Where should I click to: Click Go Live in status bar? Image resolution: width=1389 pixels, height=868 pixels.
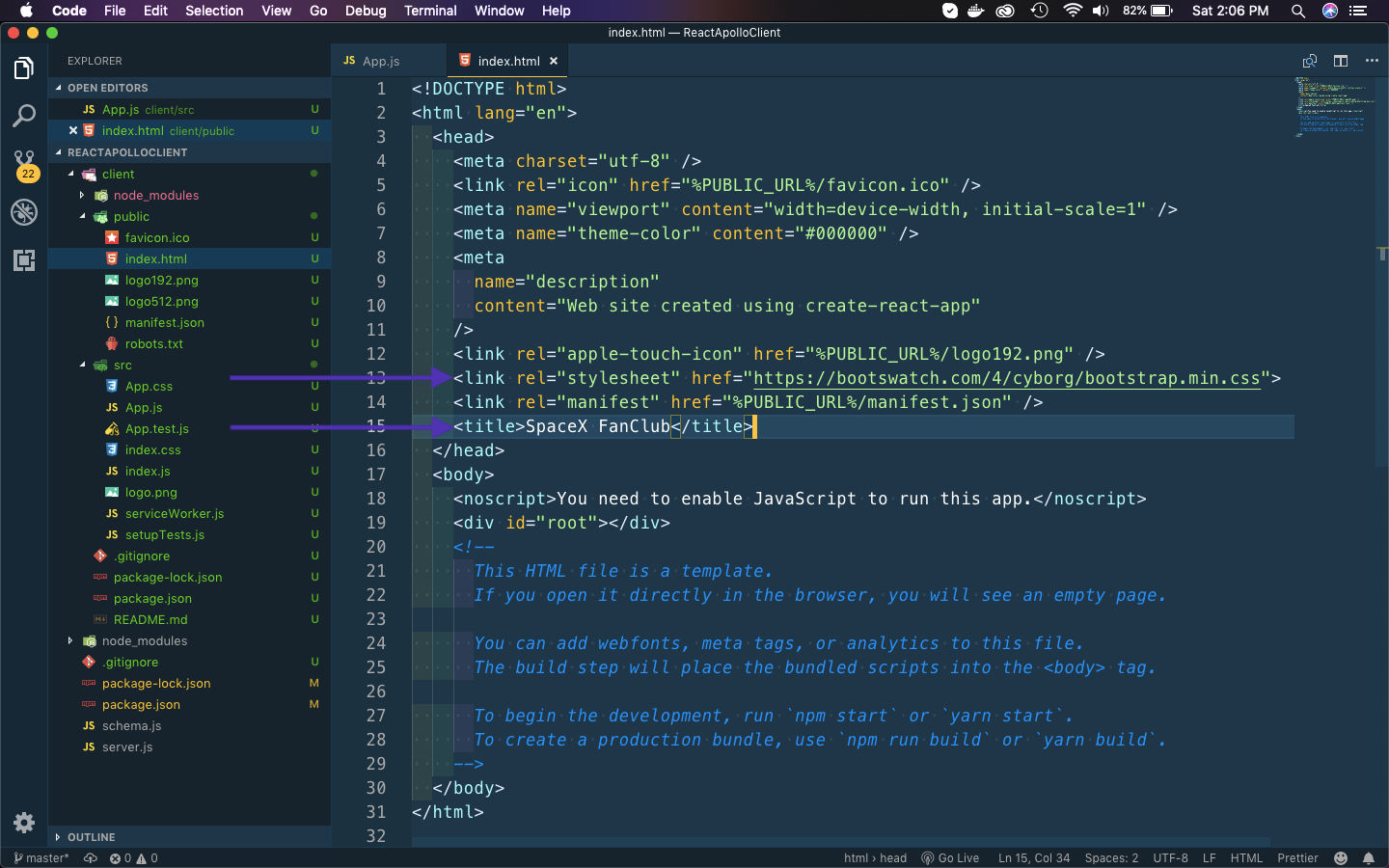pos(950,858)
